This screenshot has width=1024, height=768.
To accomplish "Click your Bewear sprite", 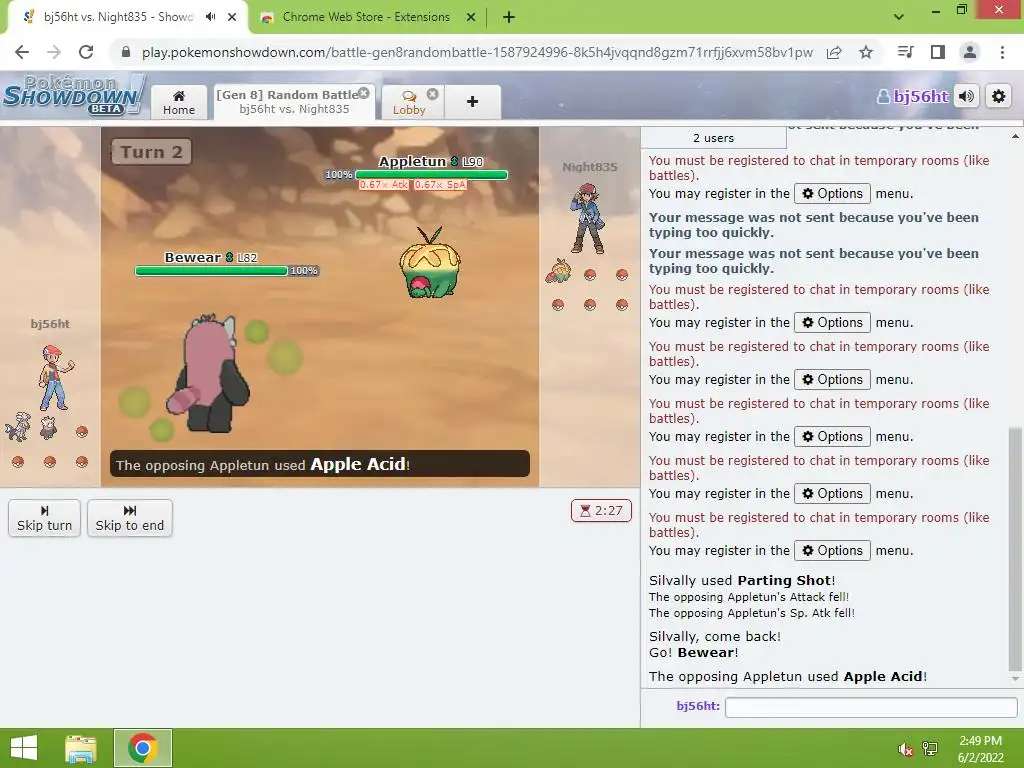I will tap(208, 374).
